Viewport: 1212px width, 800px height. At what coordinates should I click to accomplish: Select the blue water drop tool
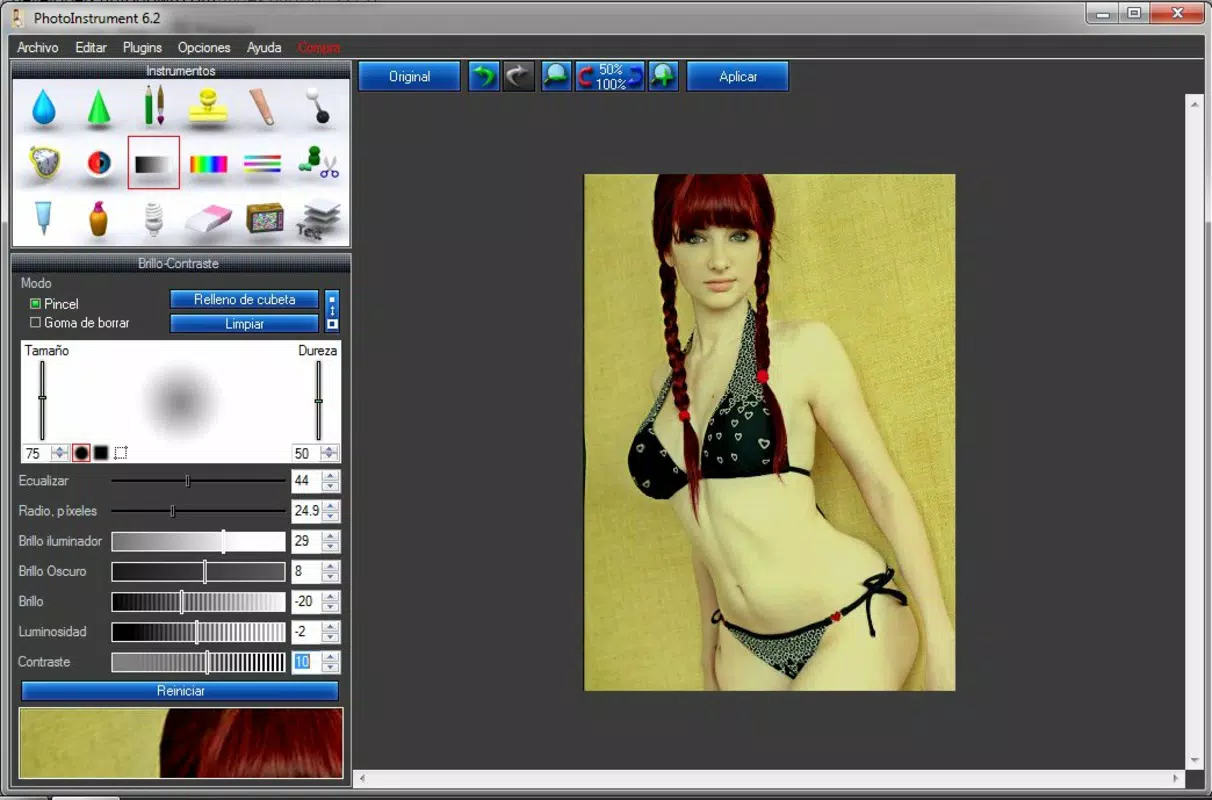click(x=43, y=107)
